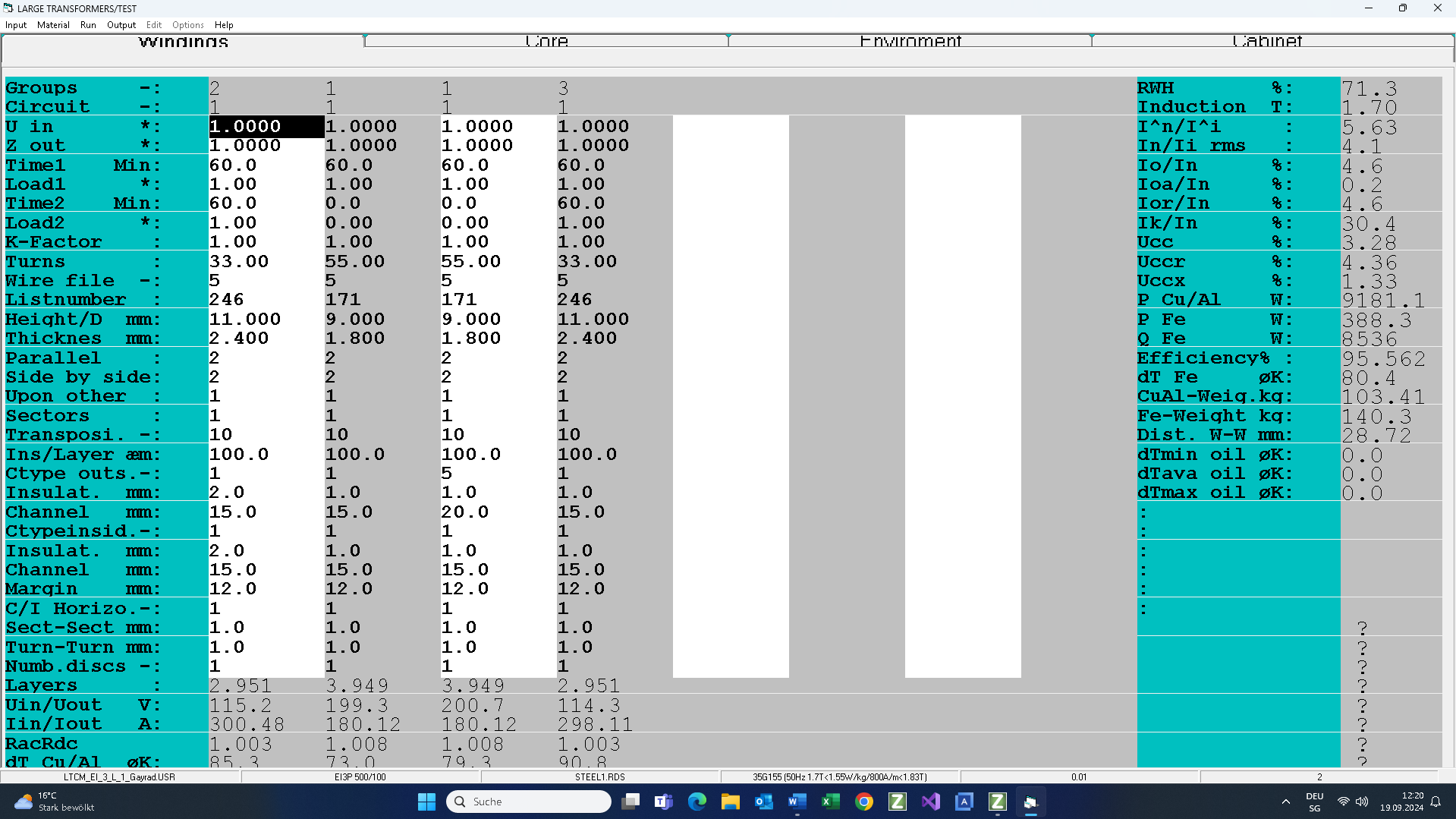Show hidden system tray icons chevron
1456x819 pixels.
pyautogui.click(x=1285, y=802)
